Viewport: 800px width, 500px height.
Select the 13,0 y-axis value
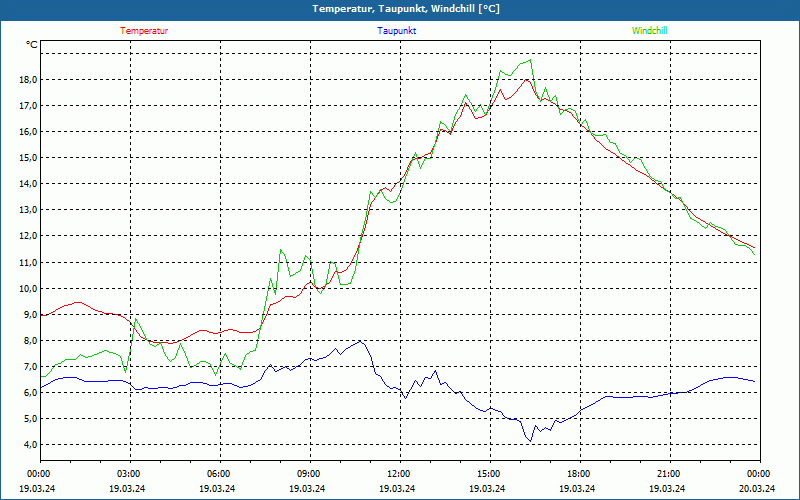pyautogui.click(x=28, y=210)
